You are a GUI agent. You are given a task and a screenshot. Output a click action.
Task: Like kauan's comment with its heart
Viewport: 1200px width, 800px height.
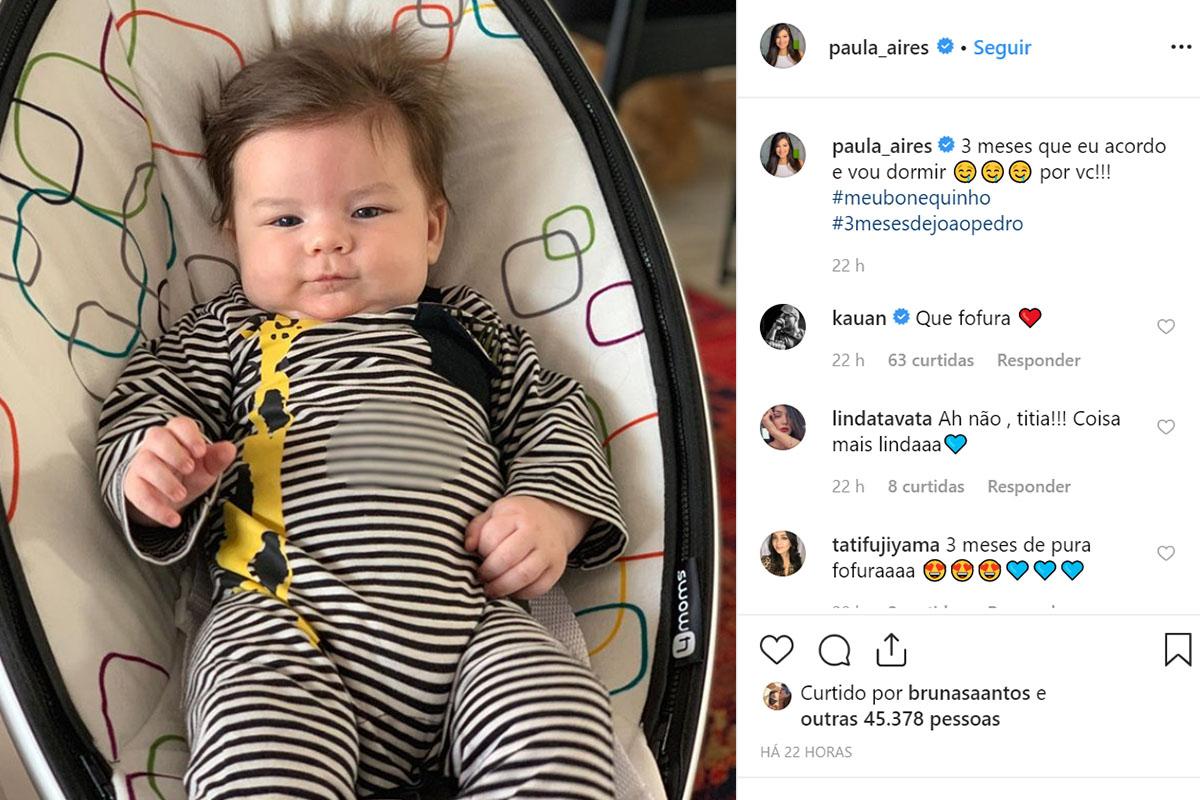tap(1166, 326)
